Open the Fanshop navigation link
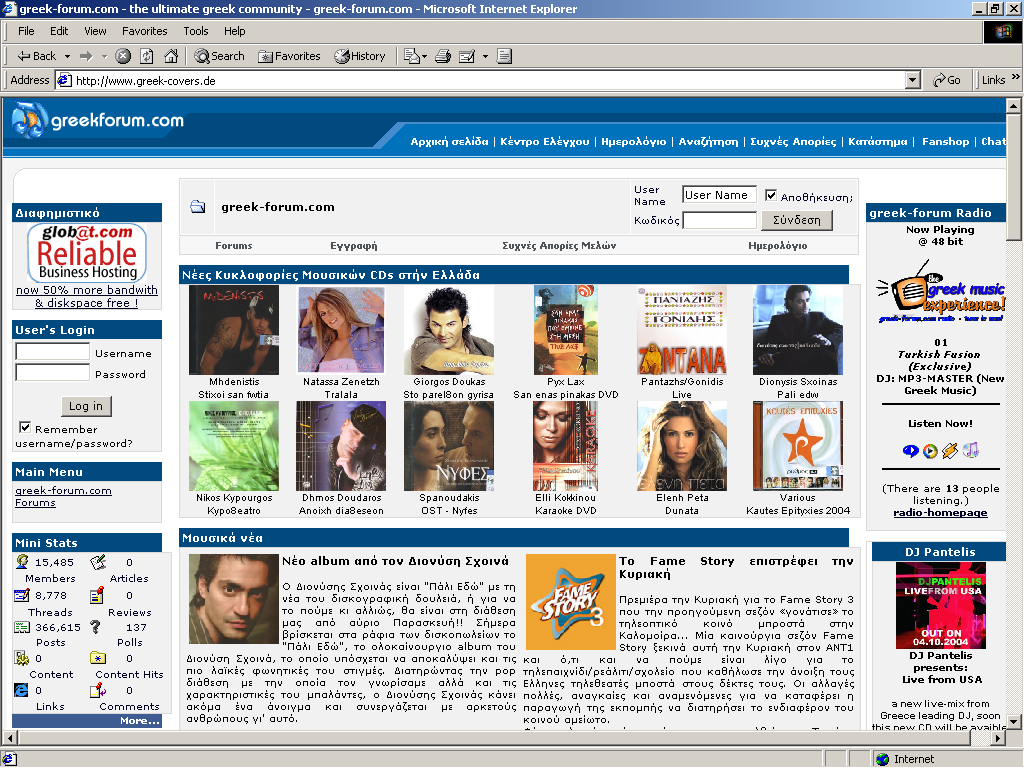 945,141
